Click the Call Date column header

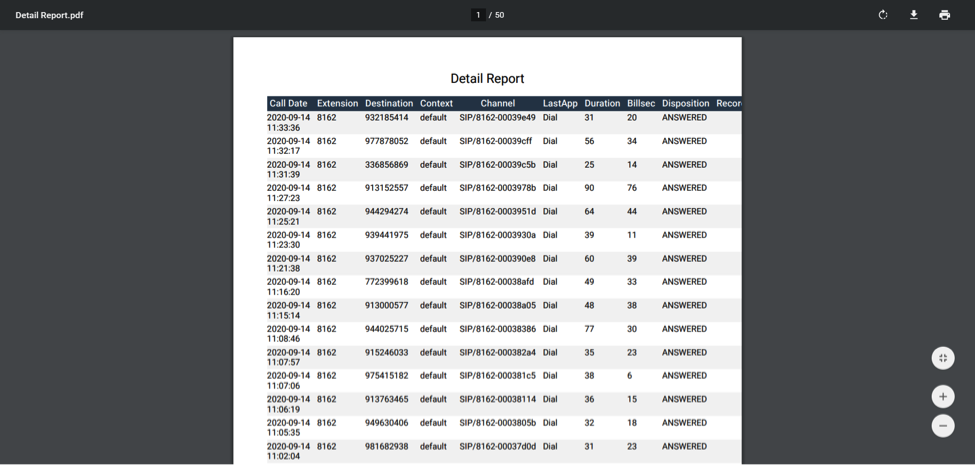point(288,103)
